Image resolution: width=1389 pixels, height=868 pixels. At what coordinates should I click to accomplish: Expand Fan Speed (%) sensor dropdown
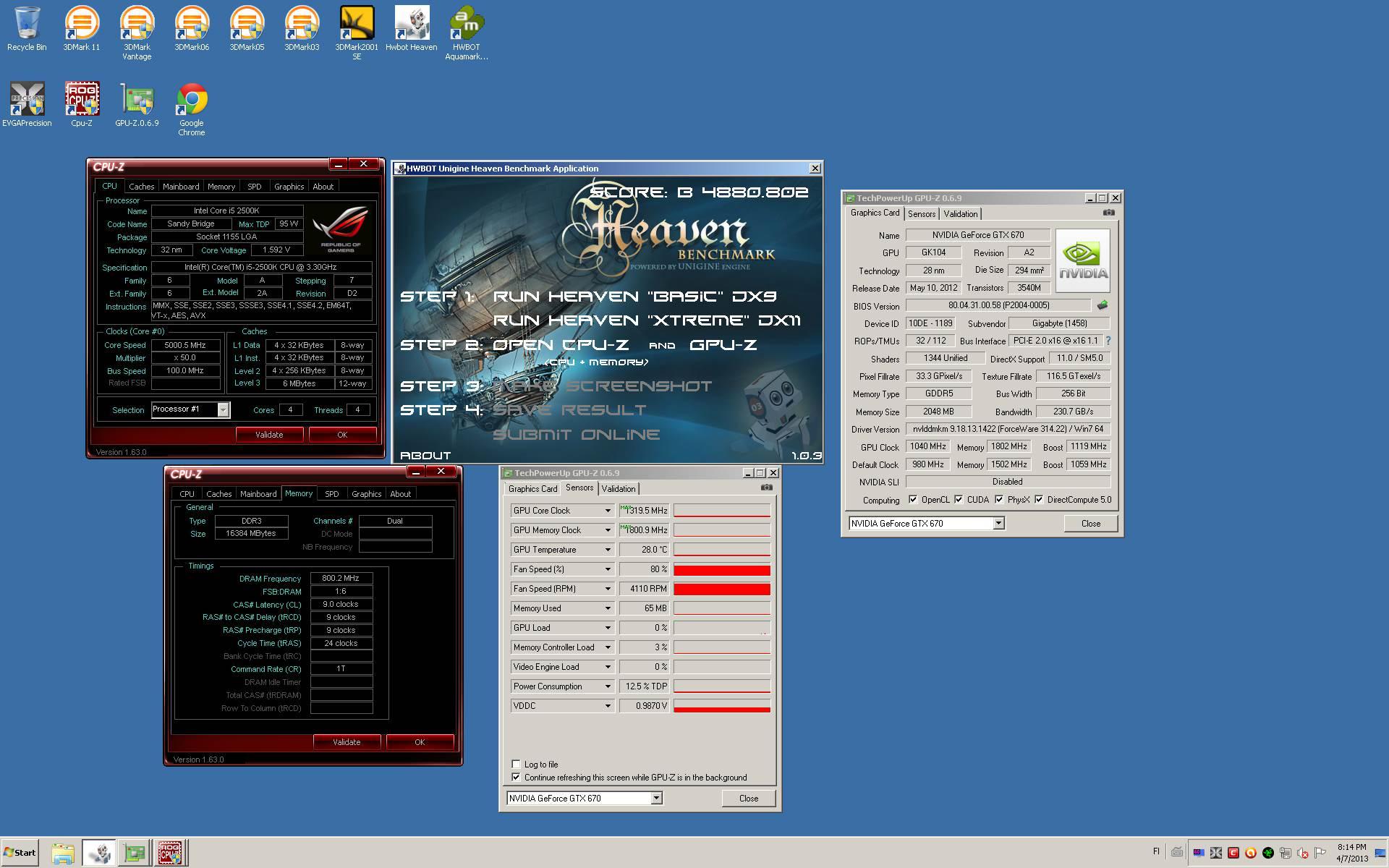click(608, 569)
